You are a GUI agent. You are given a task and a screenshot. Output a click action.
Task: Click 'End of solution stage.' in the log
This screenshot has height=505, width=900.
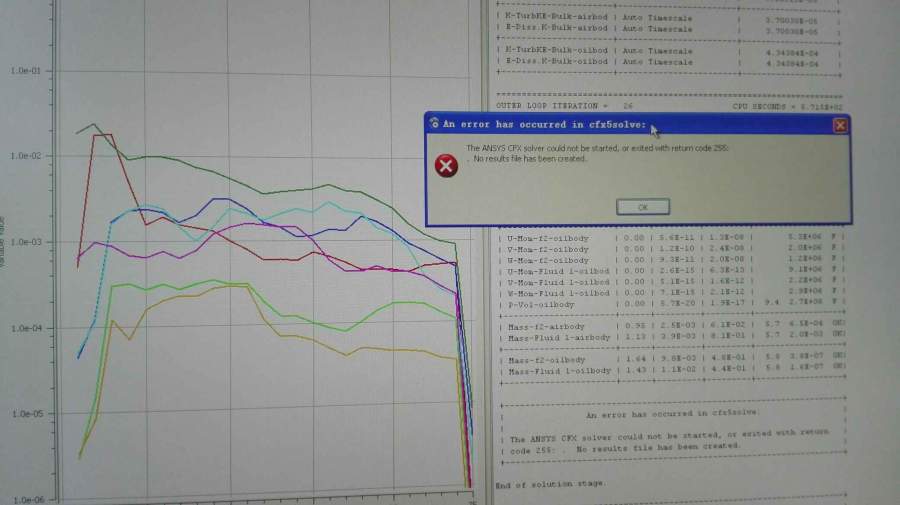(549, 484)
